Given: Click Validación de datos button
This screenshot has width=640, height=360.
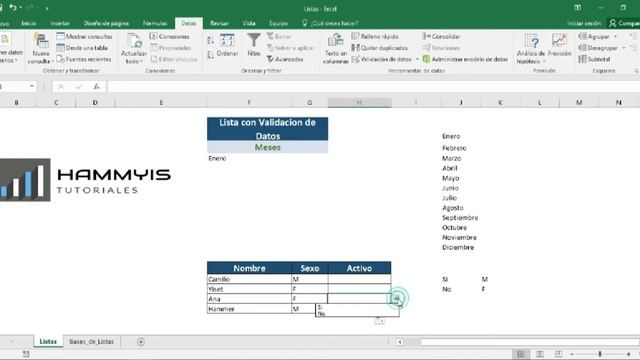Looking at the screenshot, I should coord(382,59).
